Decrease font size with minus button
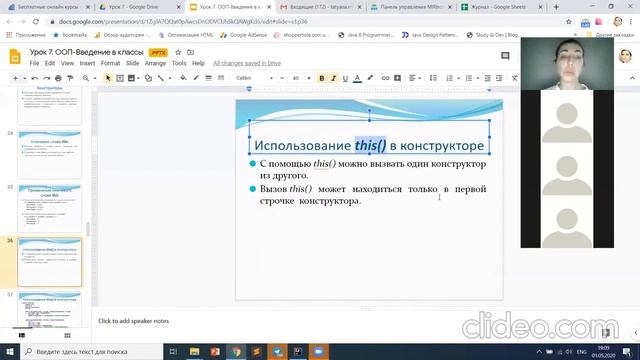 pos(282,78)
